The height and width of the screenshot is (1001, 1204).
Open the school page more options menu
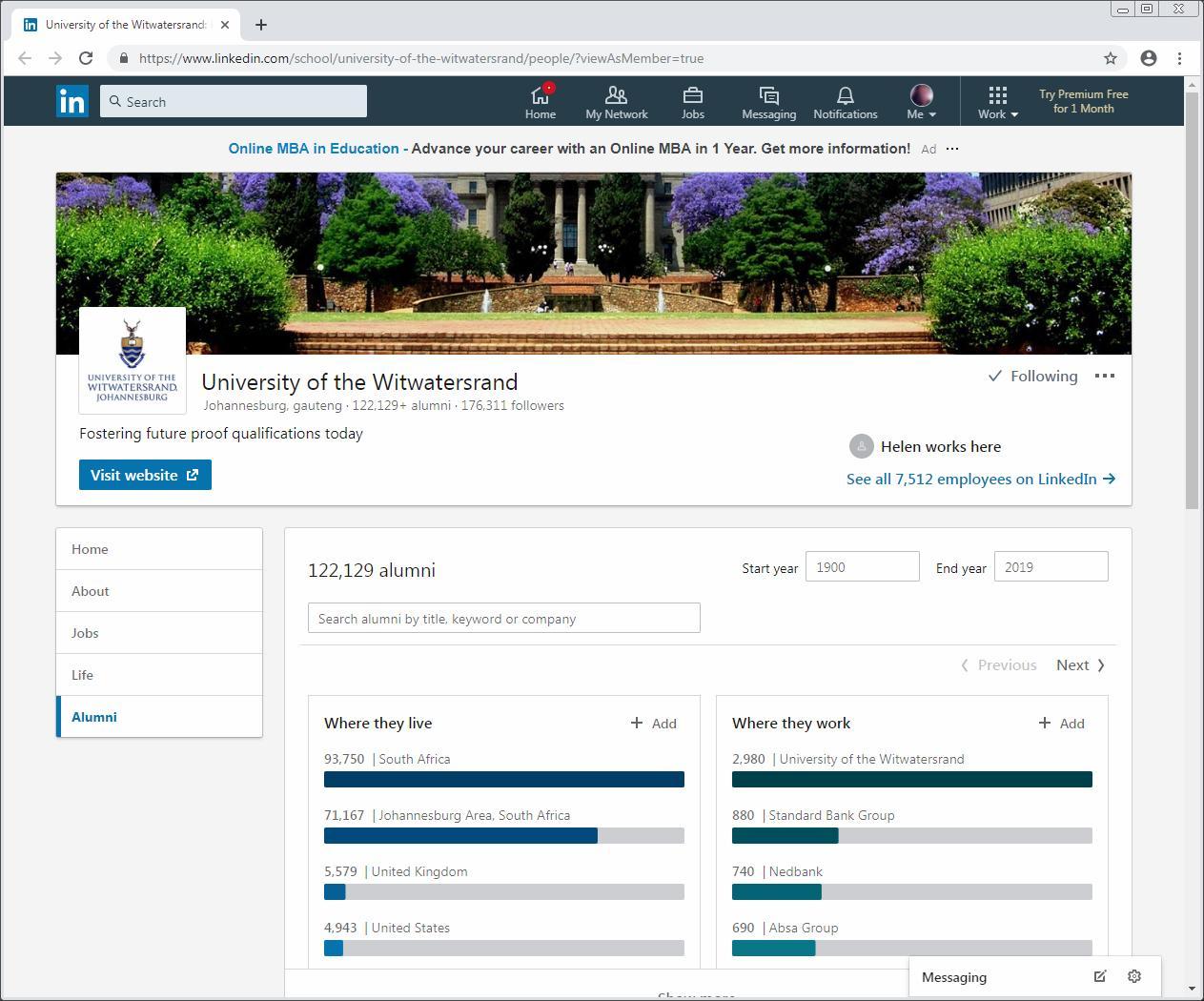tap(1105, 376)
